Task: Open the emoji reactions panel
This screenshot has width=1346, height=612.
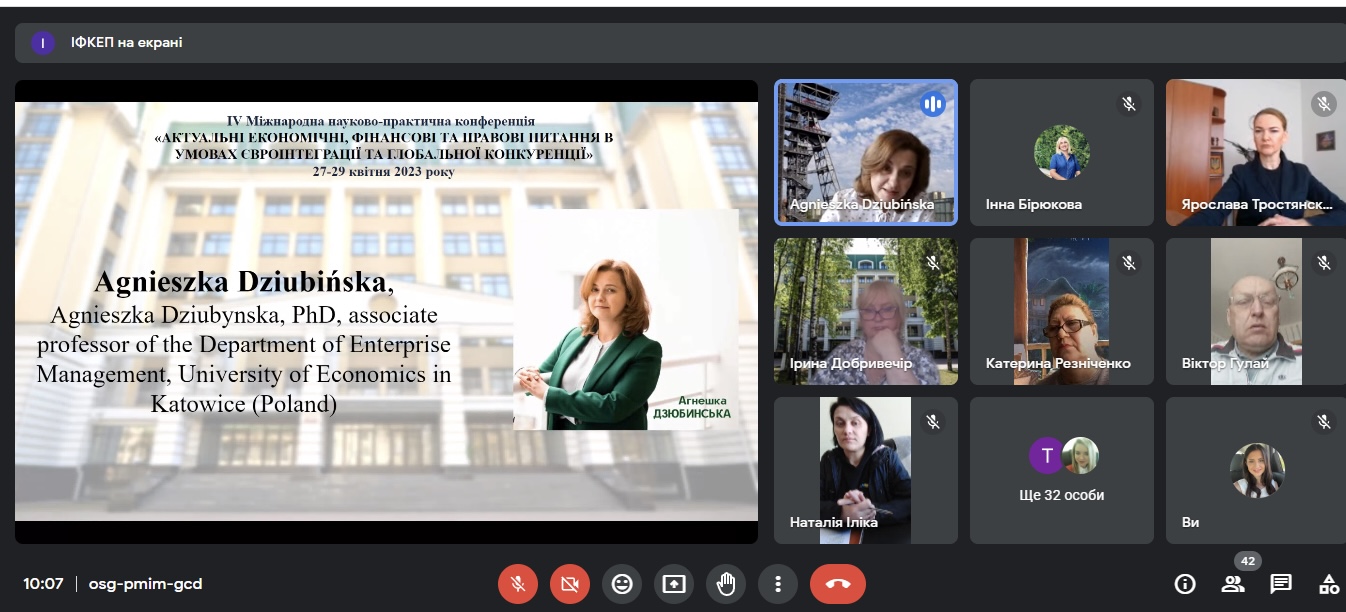Action: [x=622, y=584]
